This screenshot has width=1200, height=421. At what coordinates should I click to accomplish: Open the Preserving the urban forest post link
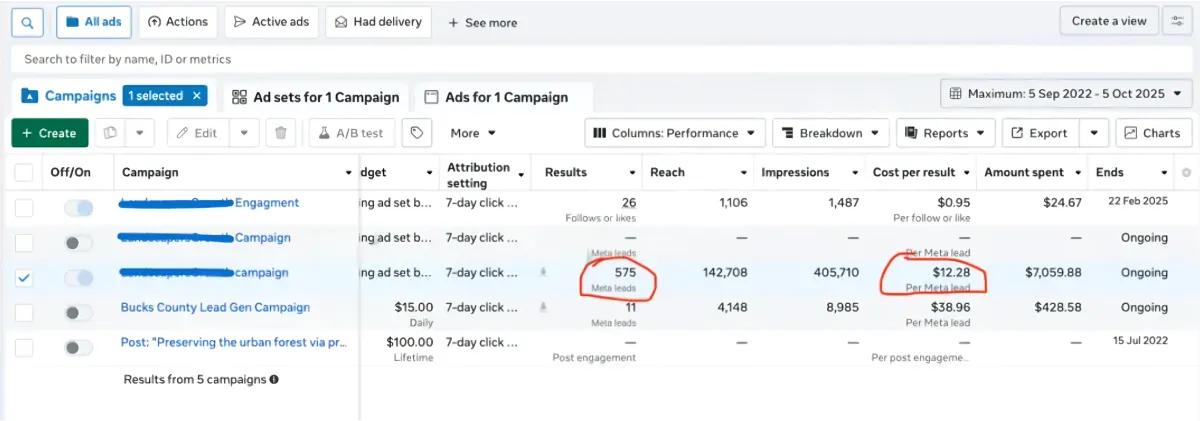[234, 343]
